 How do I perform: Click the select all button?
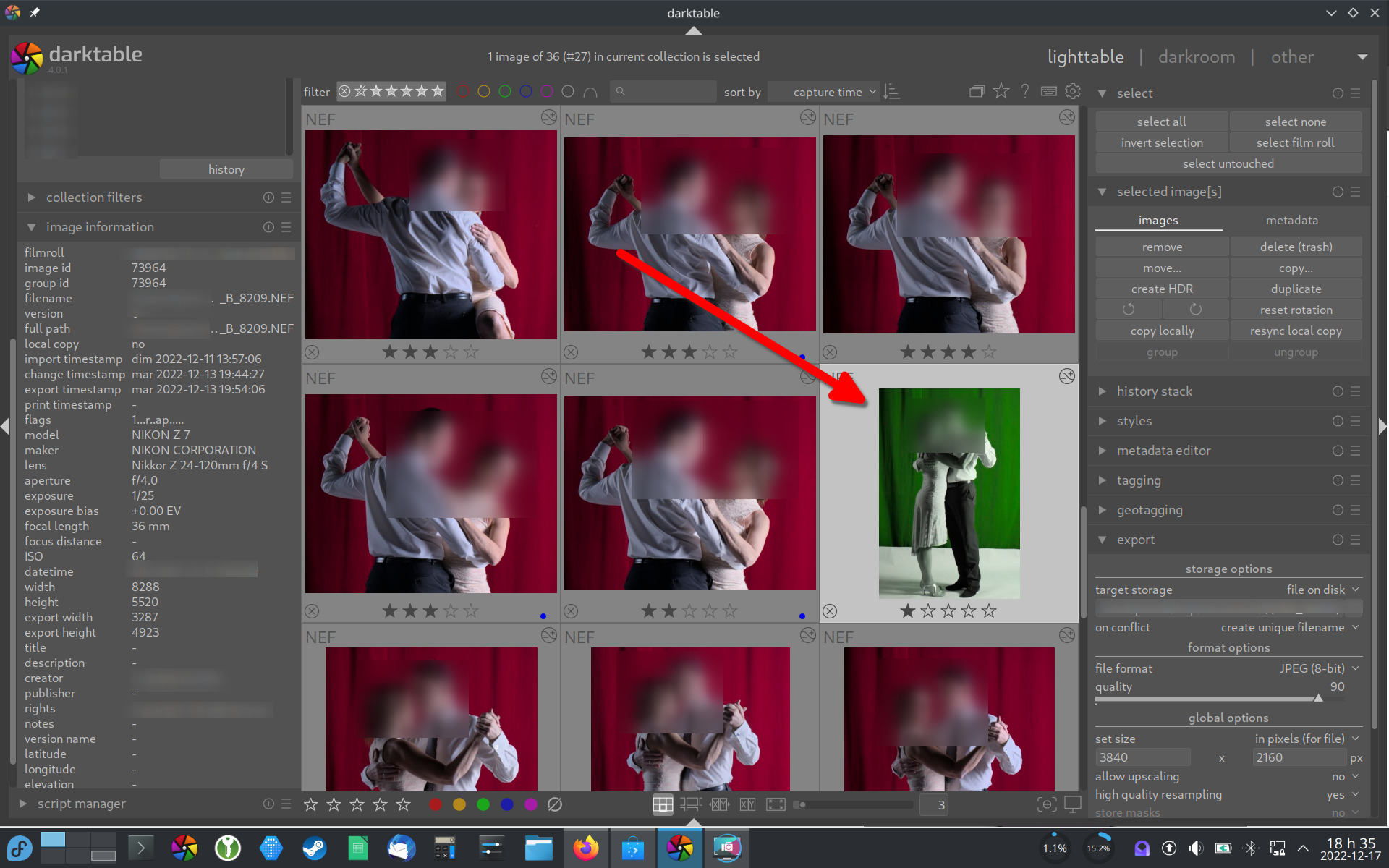coord(1161,122)
